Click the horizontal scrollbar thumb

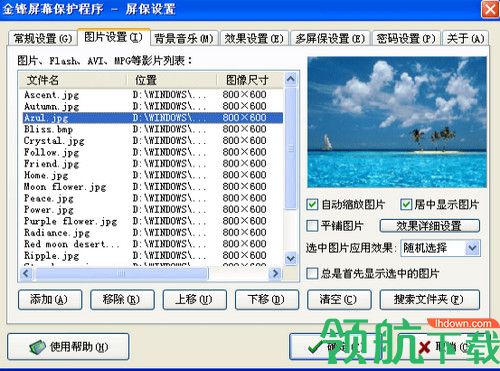[x=121, y=274]
